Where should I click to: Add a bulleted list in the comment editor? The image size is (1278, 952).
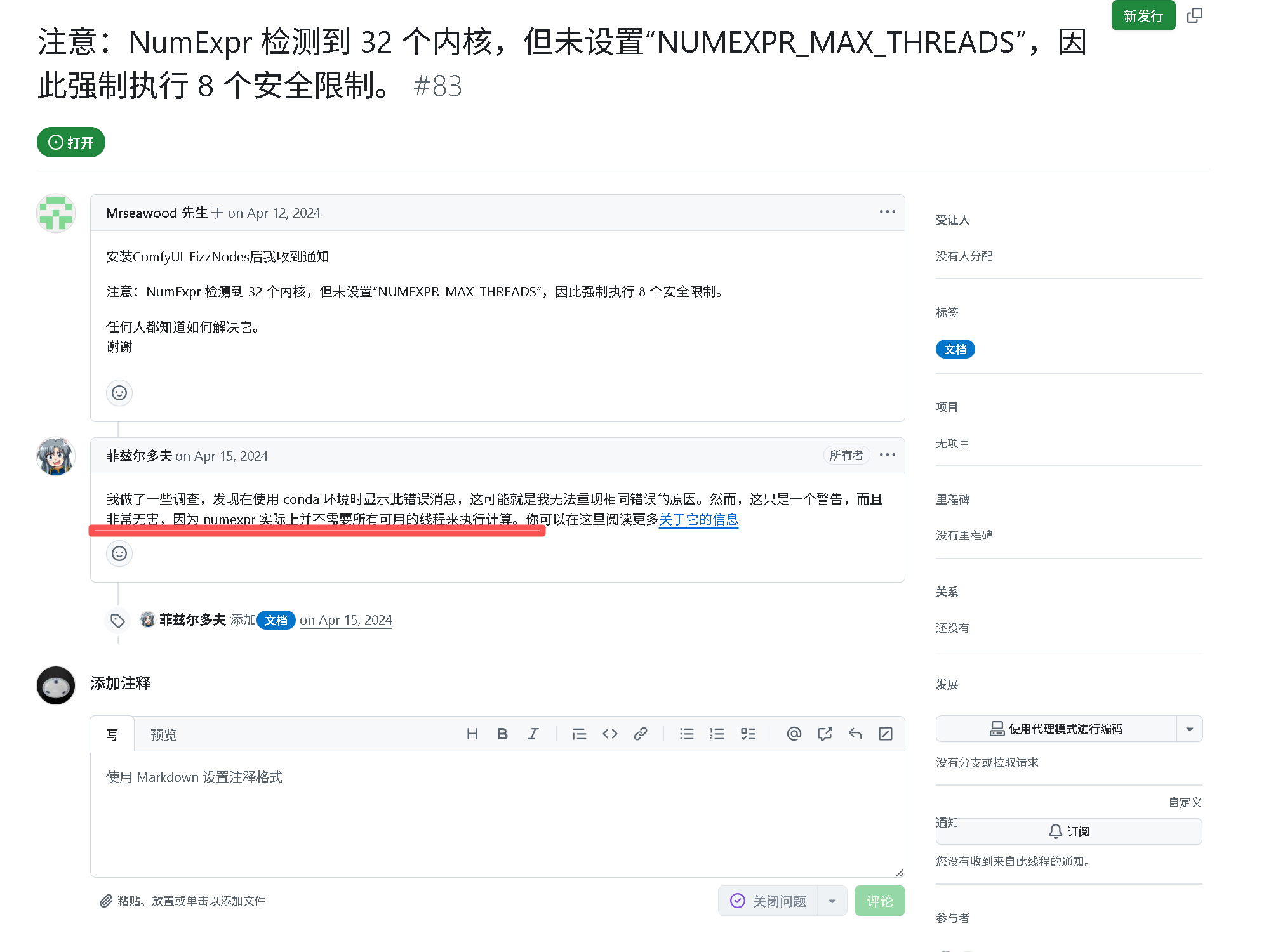(686, 734)
